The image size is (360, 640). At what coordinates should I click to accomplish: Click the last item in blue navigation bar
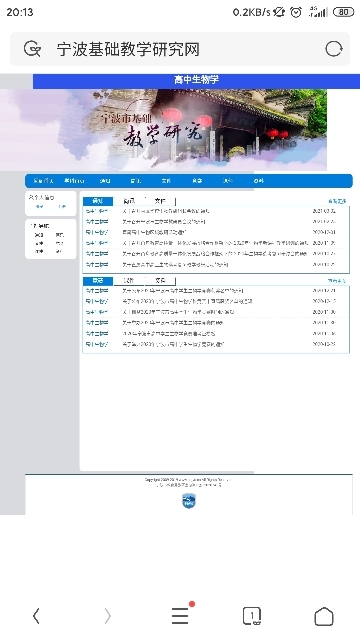click(259, 181)
